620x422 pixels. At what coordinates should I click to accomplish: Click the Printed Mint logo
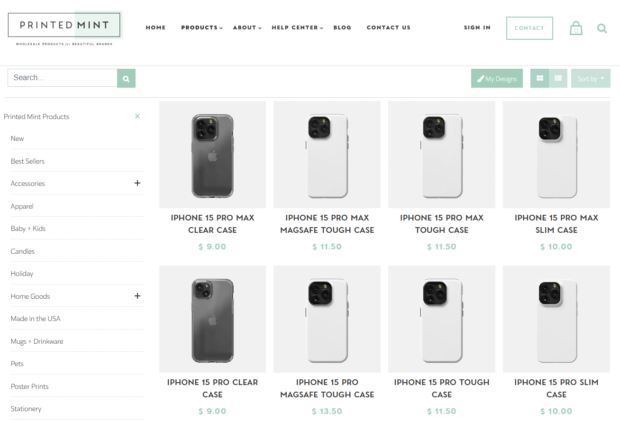[63, 28]
